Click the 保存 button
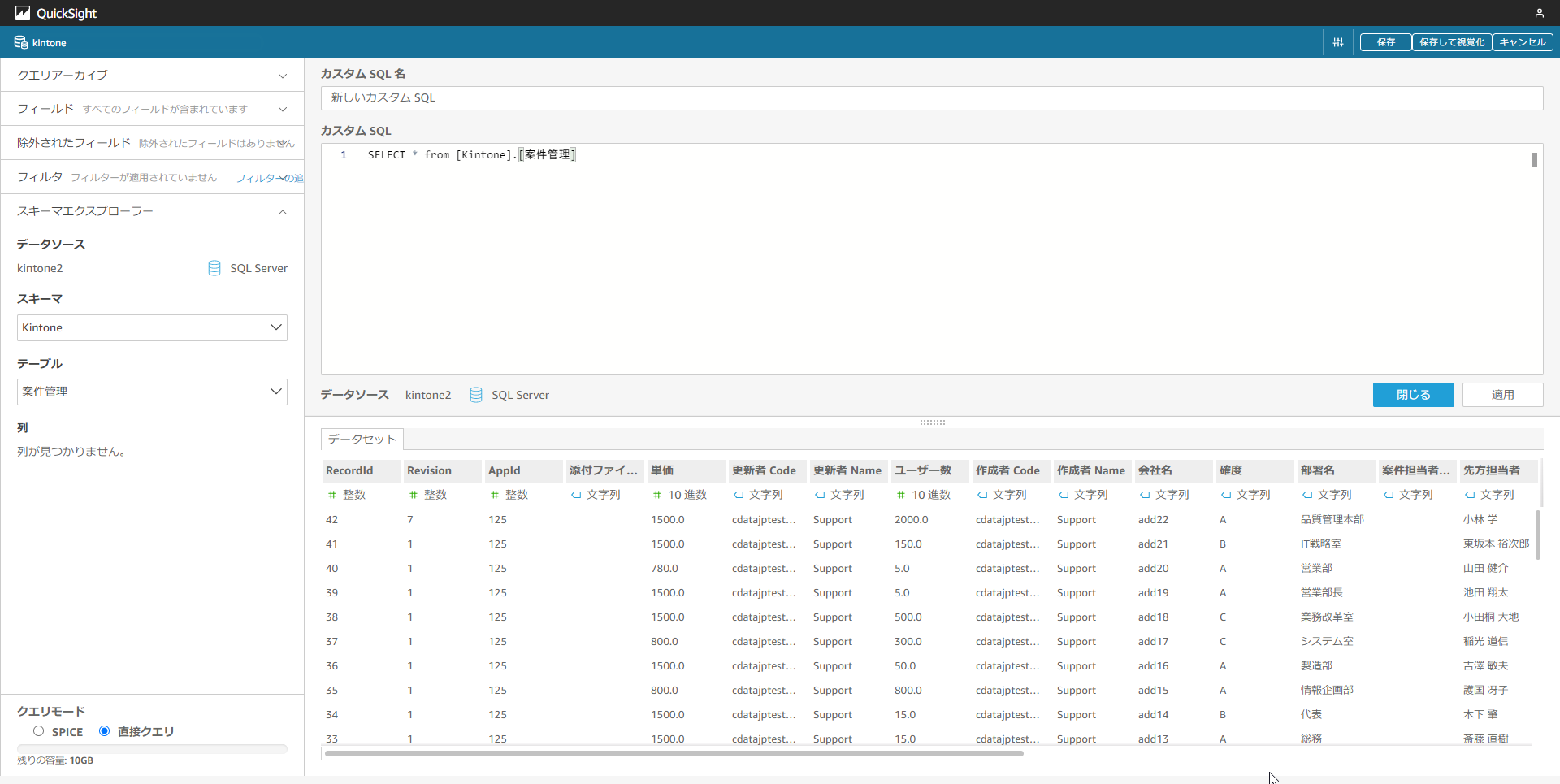The image size is (1560, 784). 1386,42
